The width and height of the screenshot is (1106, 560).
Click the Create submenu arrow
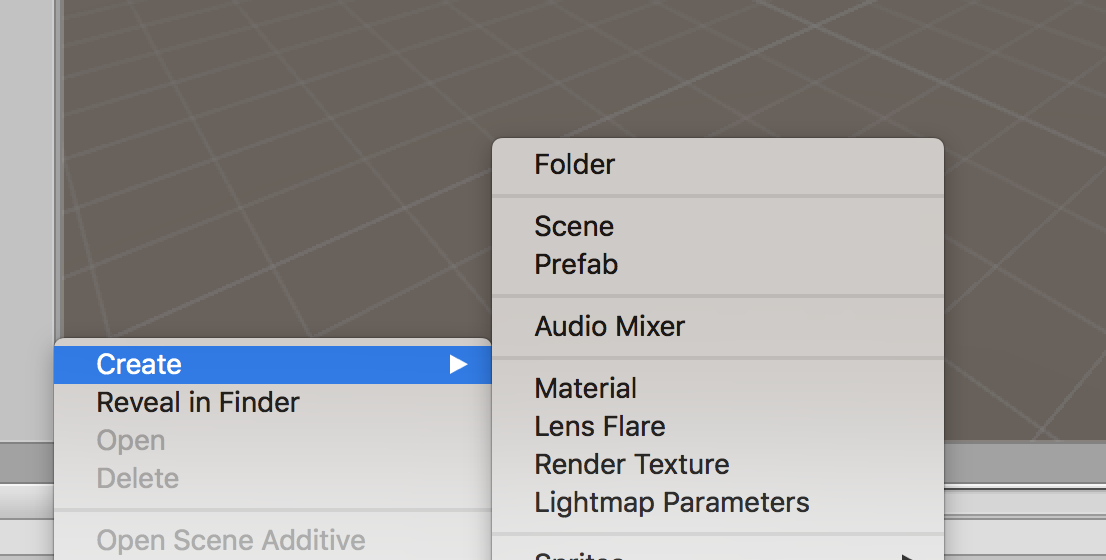pyautogui.click(x=458, y=365)
